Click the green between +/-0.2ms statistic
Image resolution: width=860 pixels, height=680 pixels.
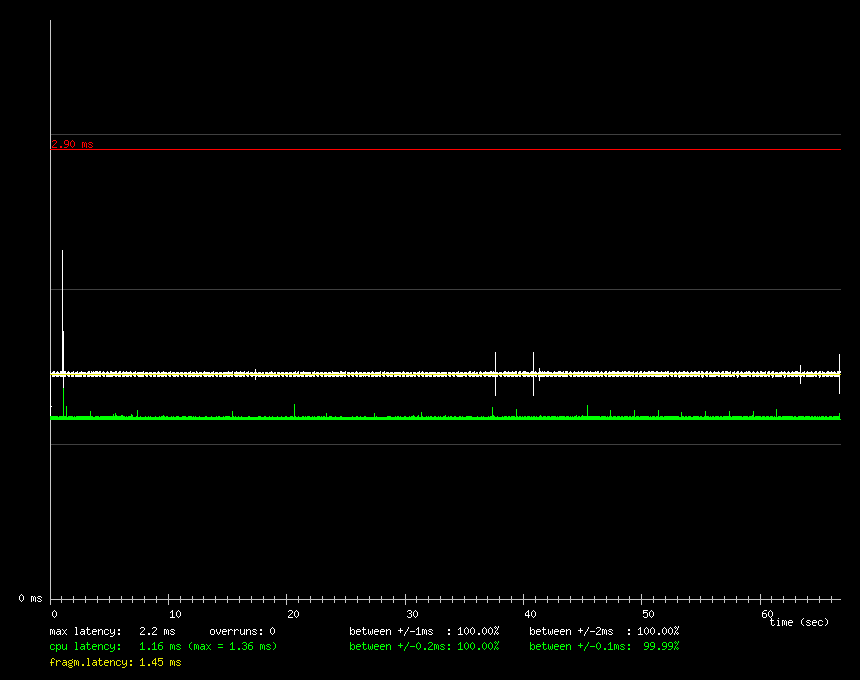424,646
